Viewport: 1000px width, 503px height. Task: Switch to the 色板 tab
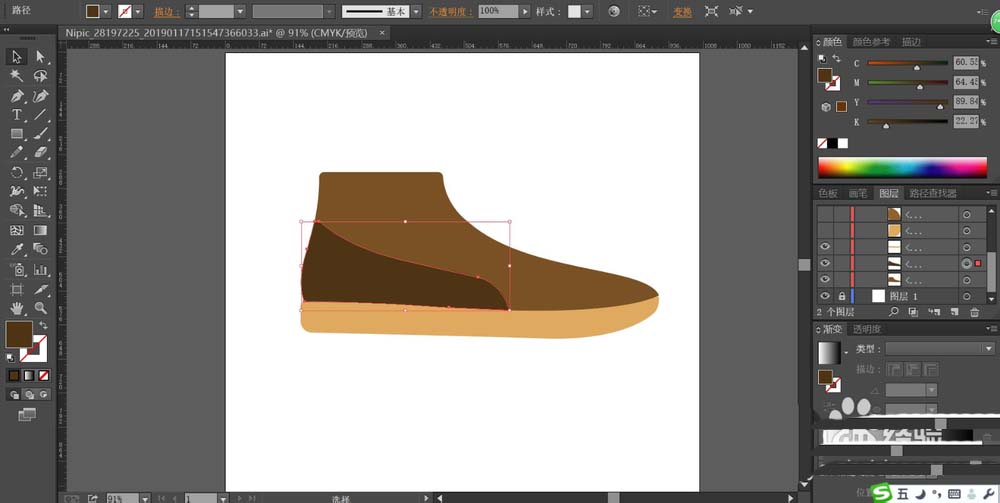click(828, 193)
